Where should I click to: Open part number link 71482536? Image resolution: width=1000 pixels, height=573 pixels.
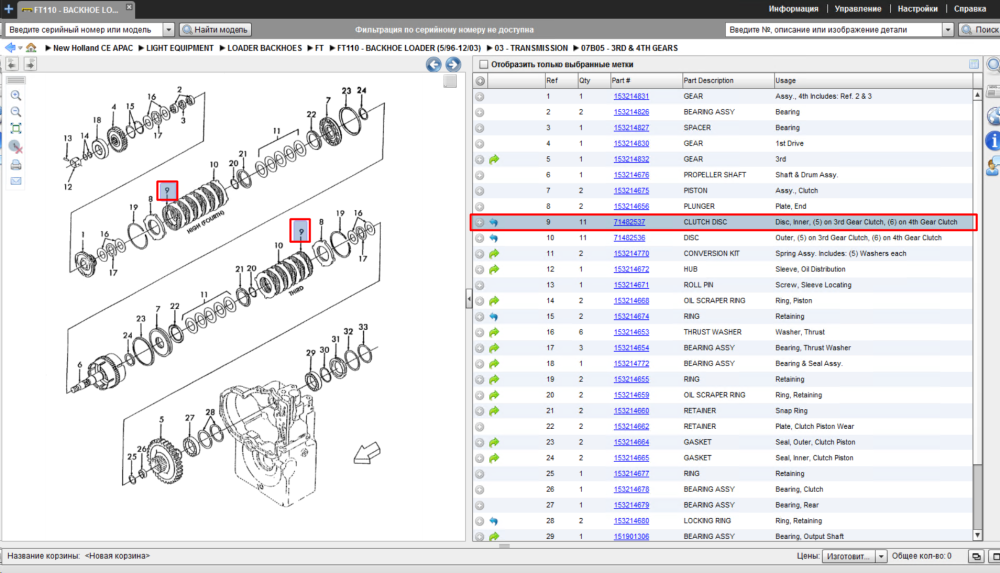(x=629, y=238)
